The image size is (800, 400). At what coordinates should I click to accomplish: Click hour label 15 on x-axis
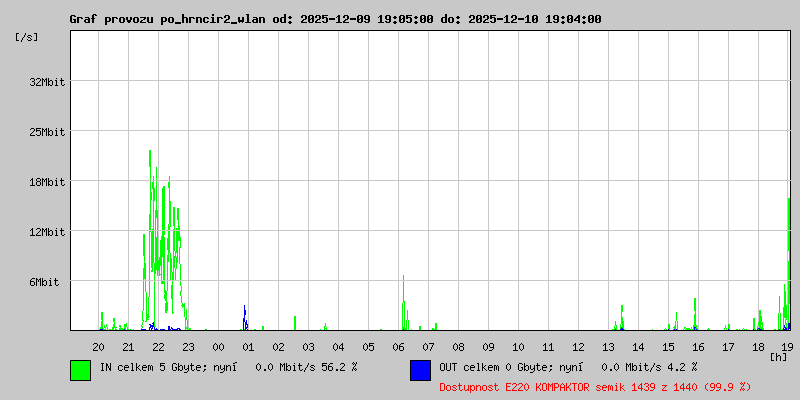(668, 347)
